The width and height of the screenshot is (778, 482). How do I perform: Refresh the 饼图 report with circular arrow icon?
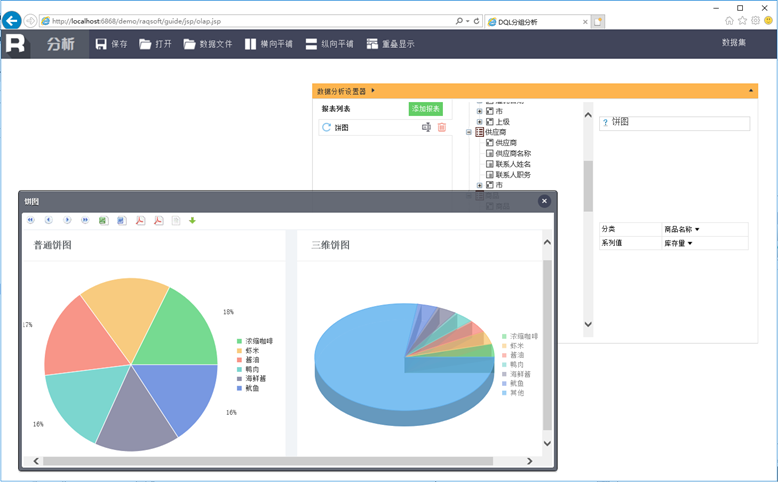(326, 128)
